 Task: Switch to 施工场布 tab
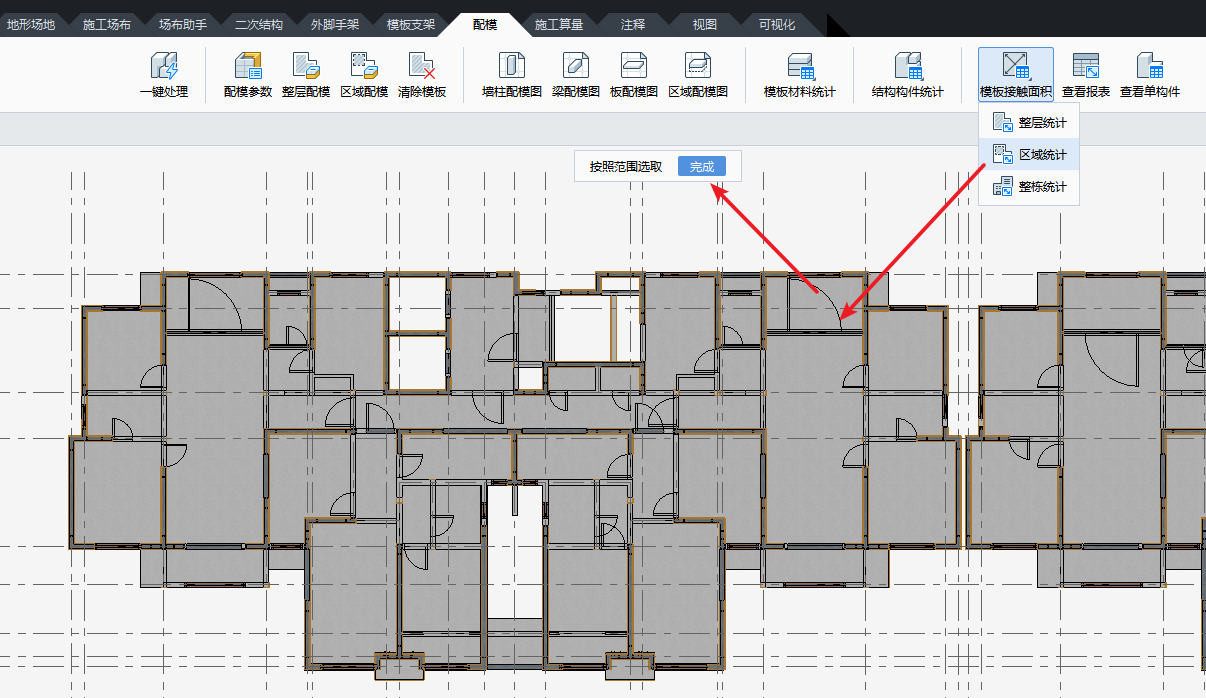tap(107, 24)
